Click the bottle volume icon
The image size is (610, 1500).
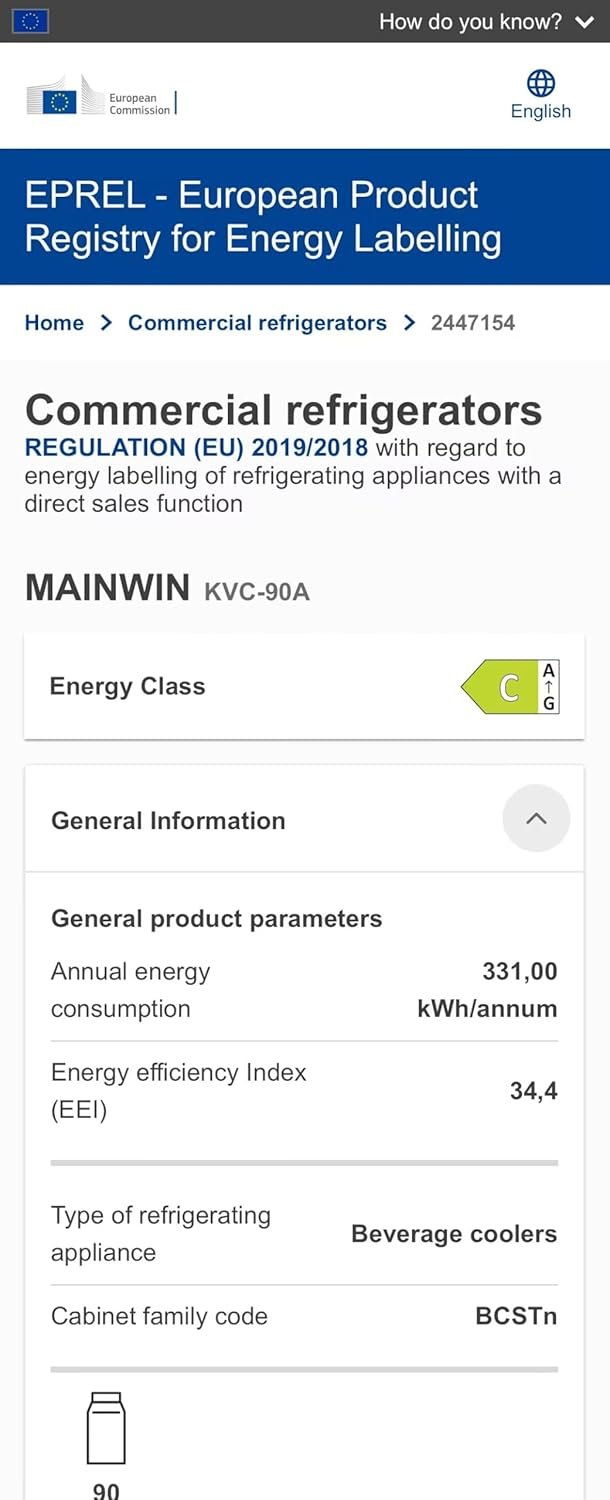(106, 1427)
